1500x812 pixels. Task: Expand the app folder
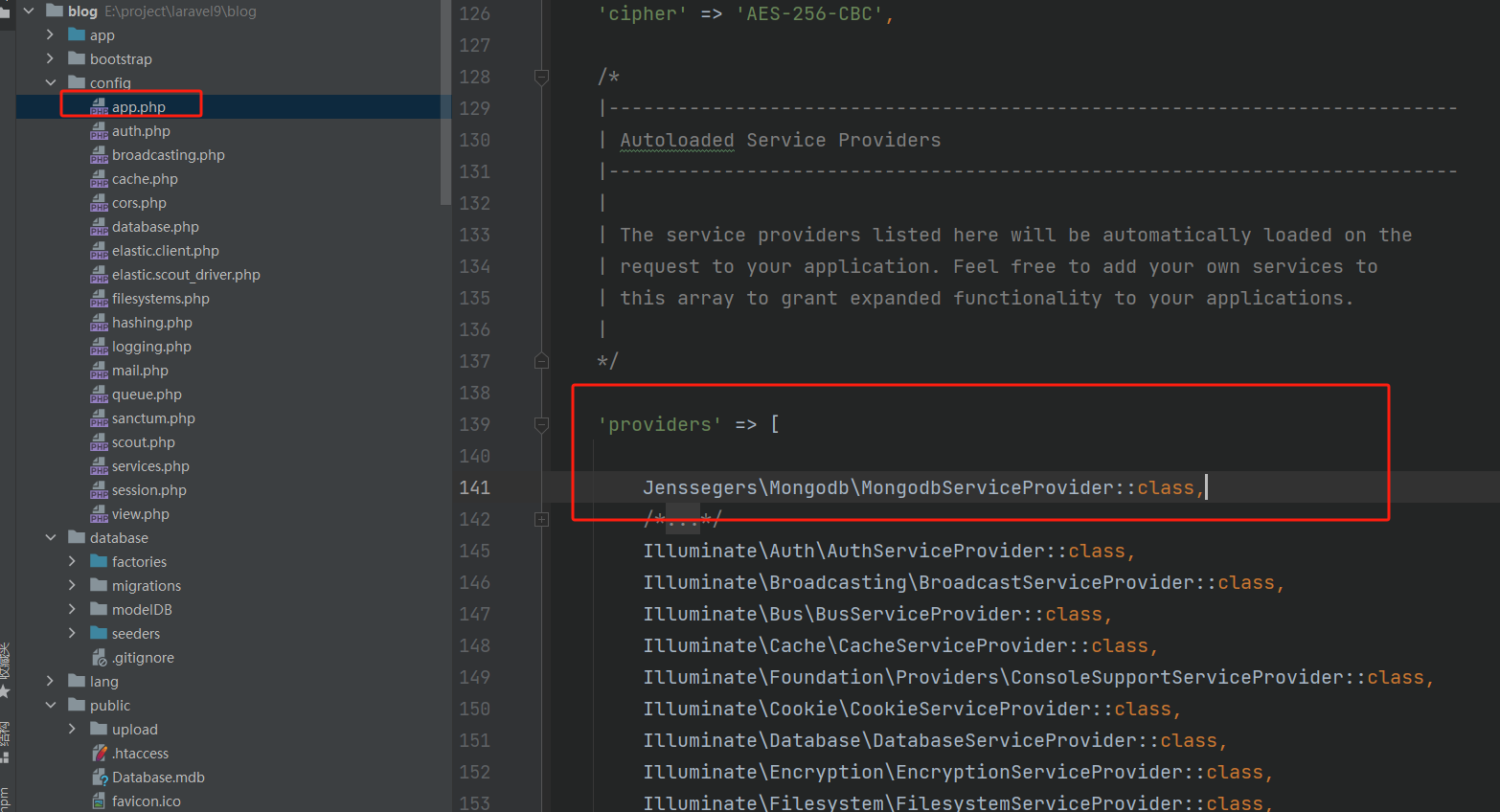pos(51,35)
